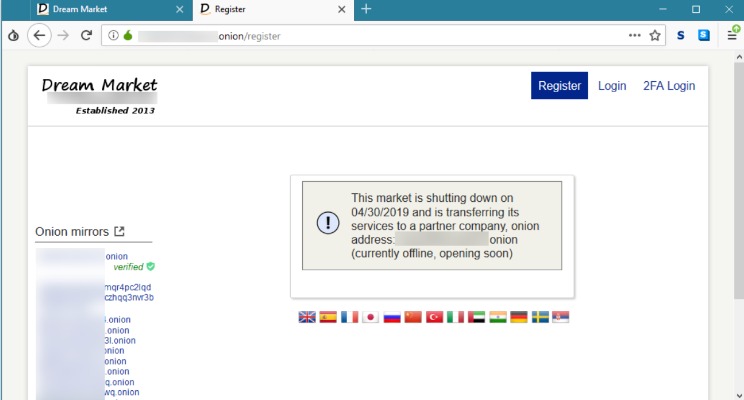
Task: Select the Japanese flag language
Action: tap(370, 317)
